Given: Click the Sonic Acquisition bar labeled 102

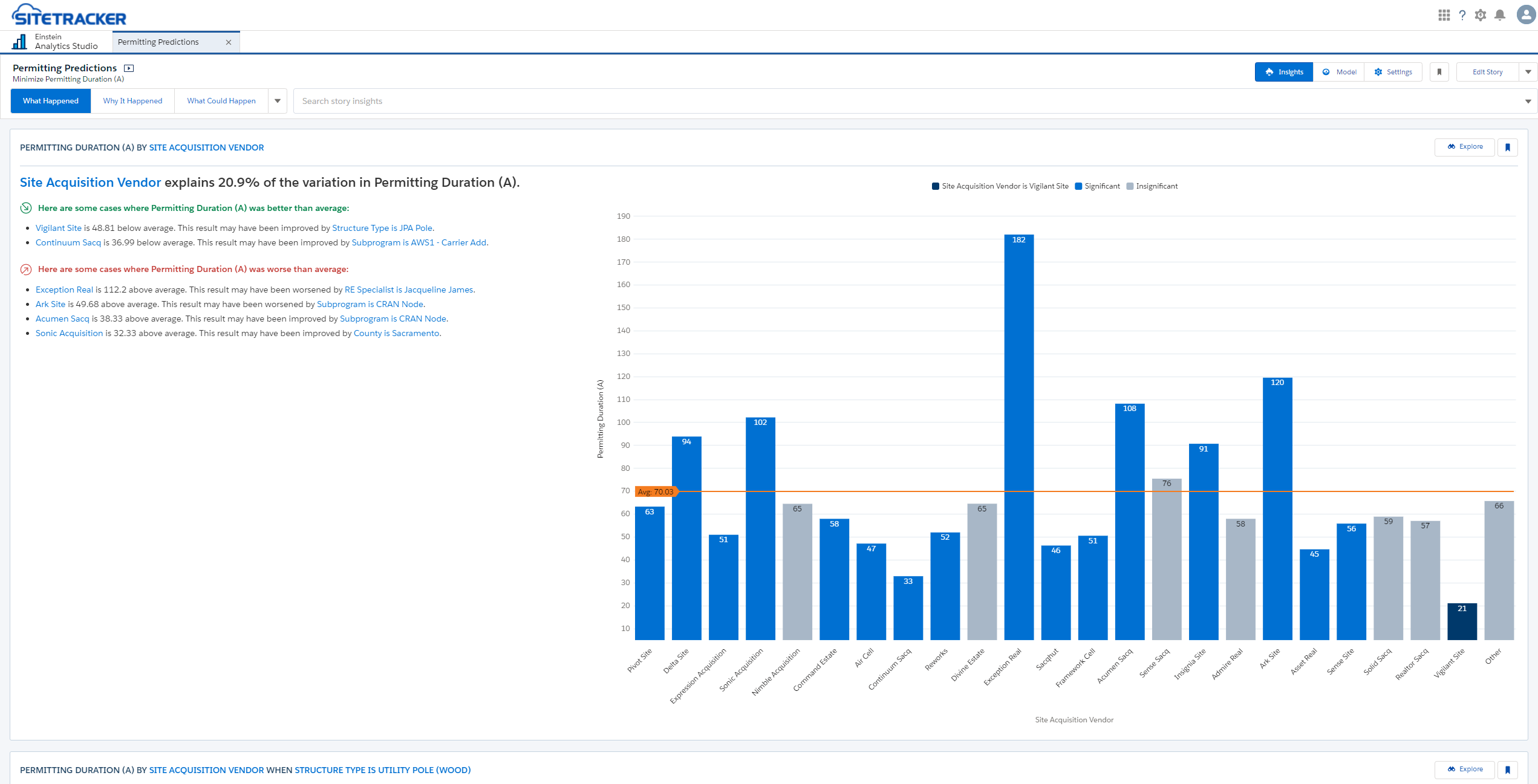Looking at the screenshot, I should (x=760, y=528).
